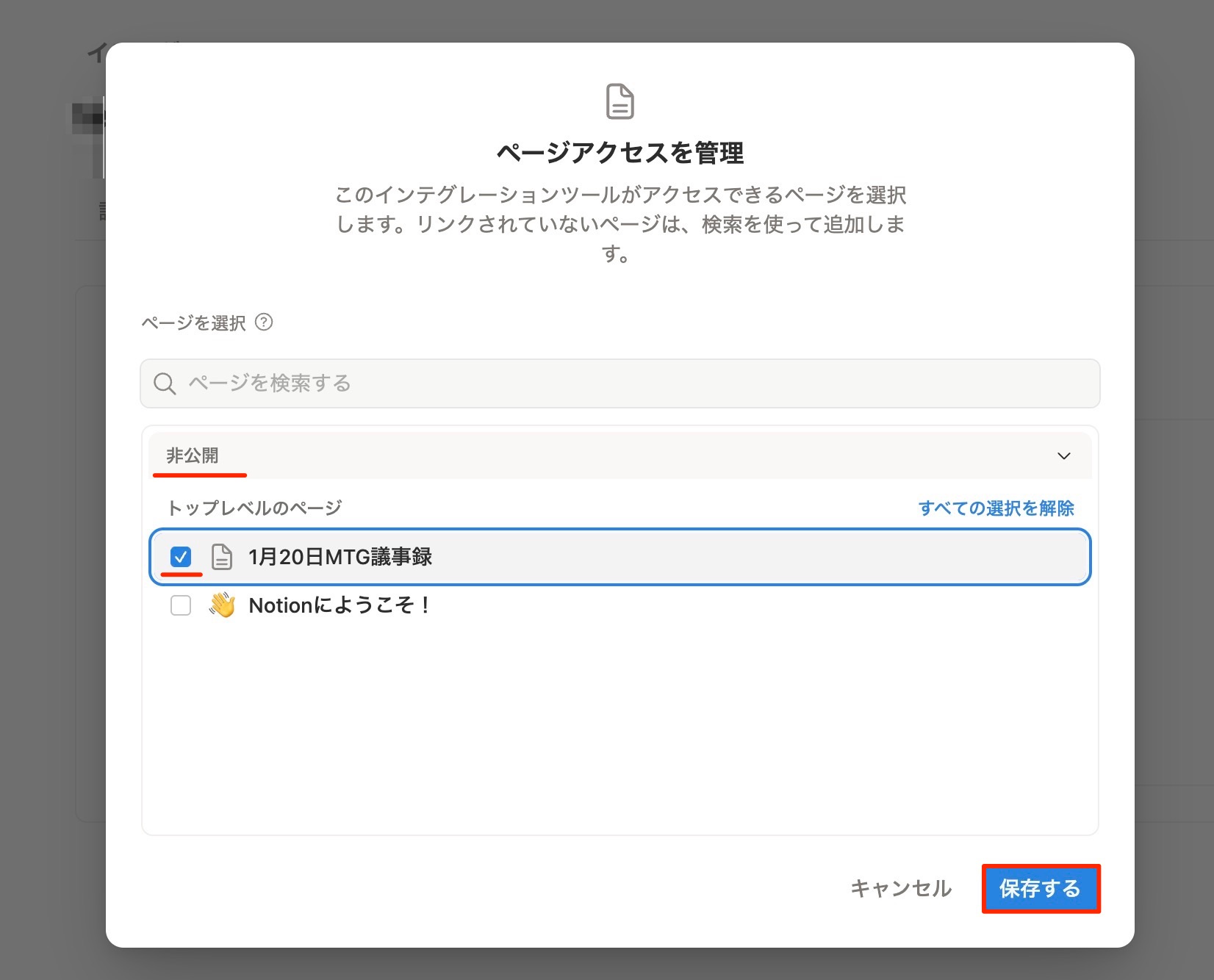Click the すべての選択を解除 link

point(995,508)
